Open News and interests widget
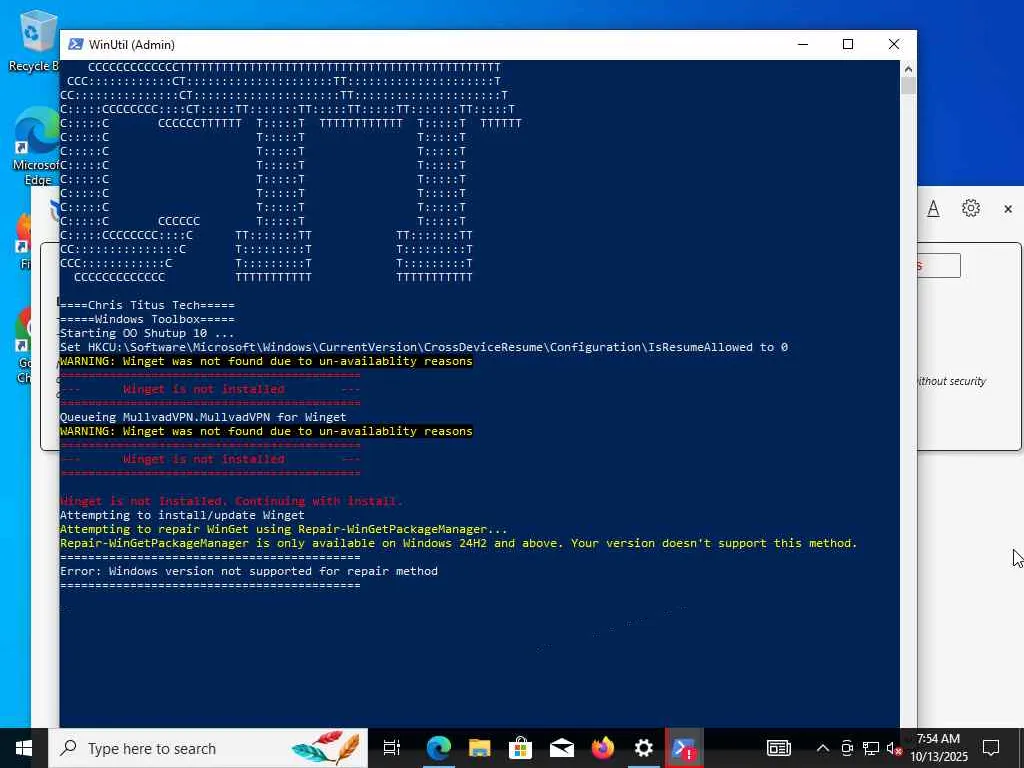This screenshot has height=768, width=1024. point(778,748)
